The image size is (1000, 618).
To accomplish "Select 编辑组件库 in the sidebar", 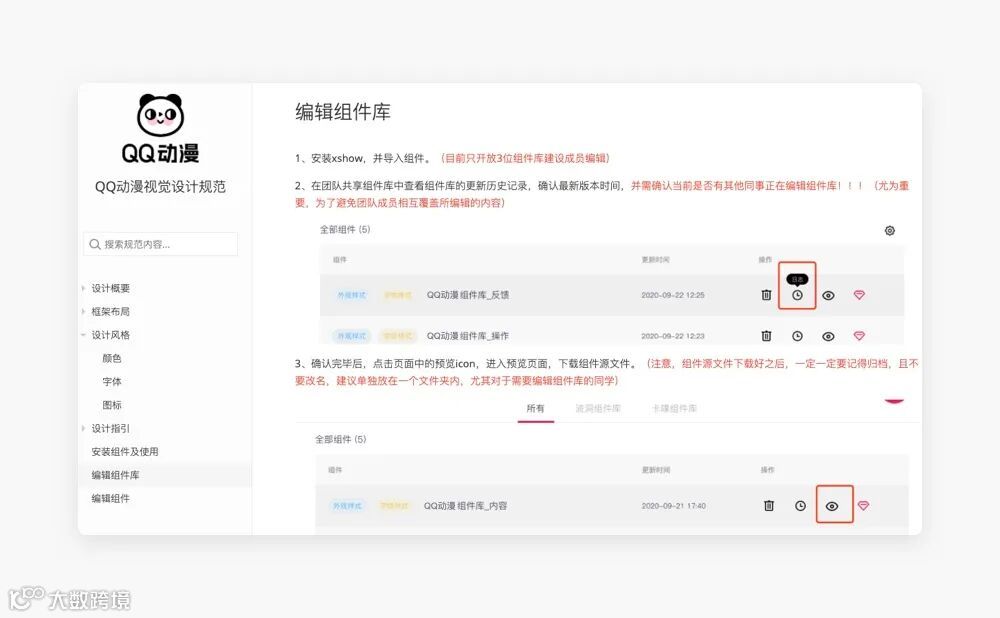I will click(115, 475).
